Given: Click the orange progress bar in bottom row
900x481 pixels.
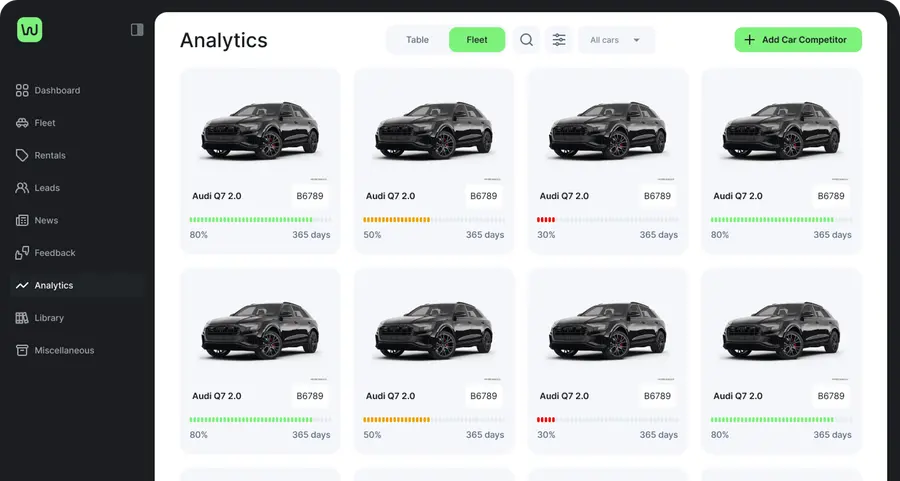Looking at the screenshot, I should point(433,420).
